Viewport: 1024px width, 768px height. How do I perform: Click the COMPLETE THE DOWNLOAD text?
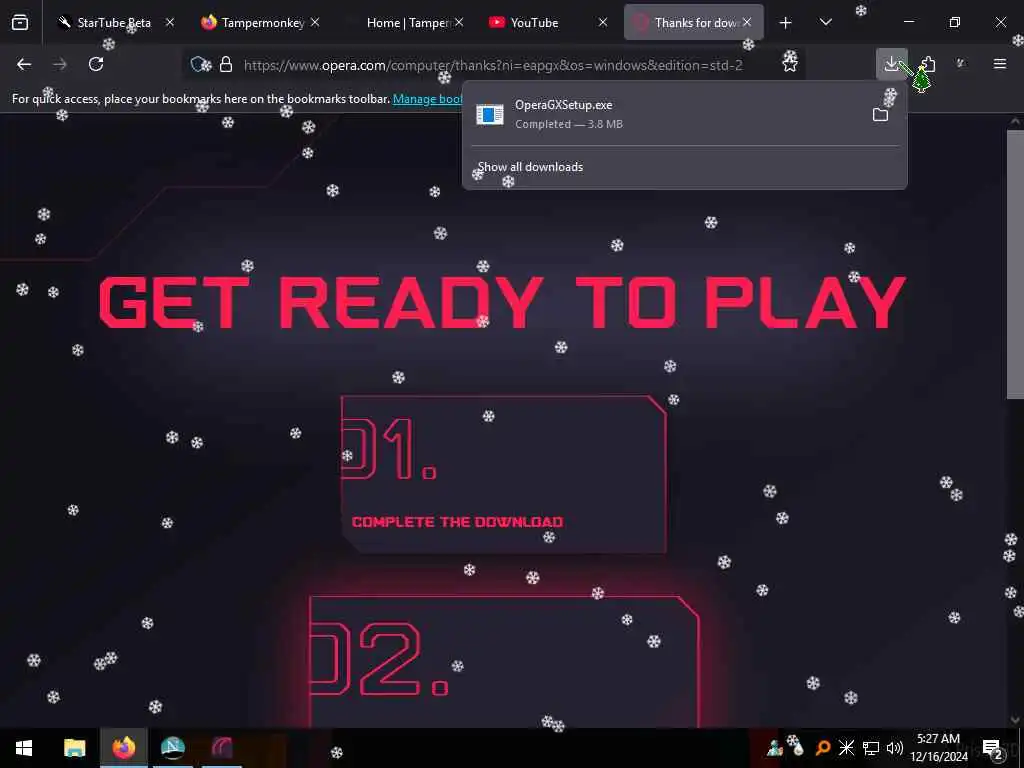pyautogui.click(x=457, y=522)
